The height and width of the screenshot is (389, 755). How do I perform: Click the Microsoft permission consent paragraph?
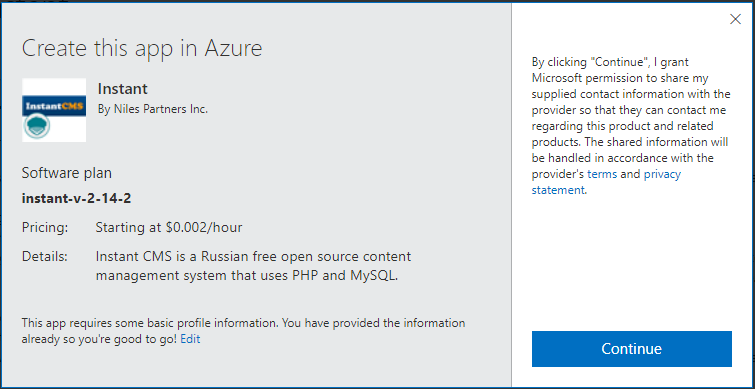pyautogui.click(x=631, y=126)
